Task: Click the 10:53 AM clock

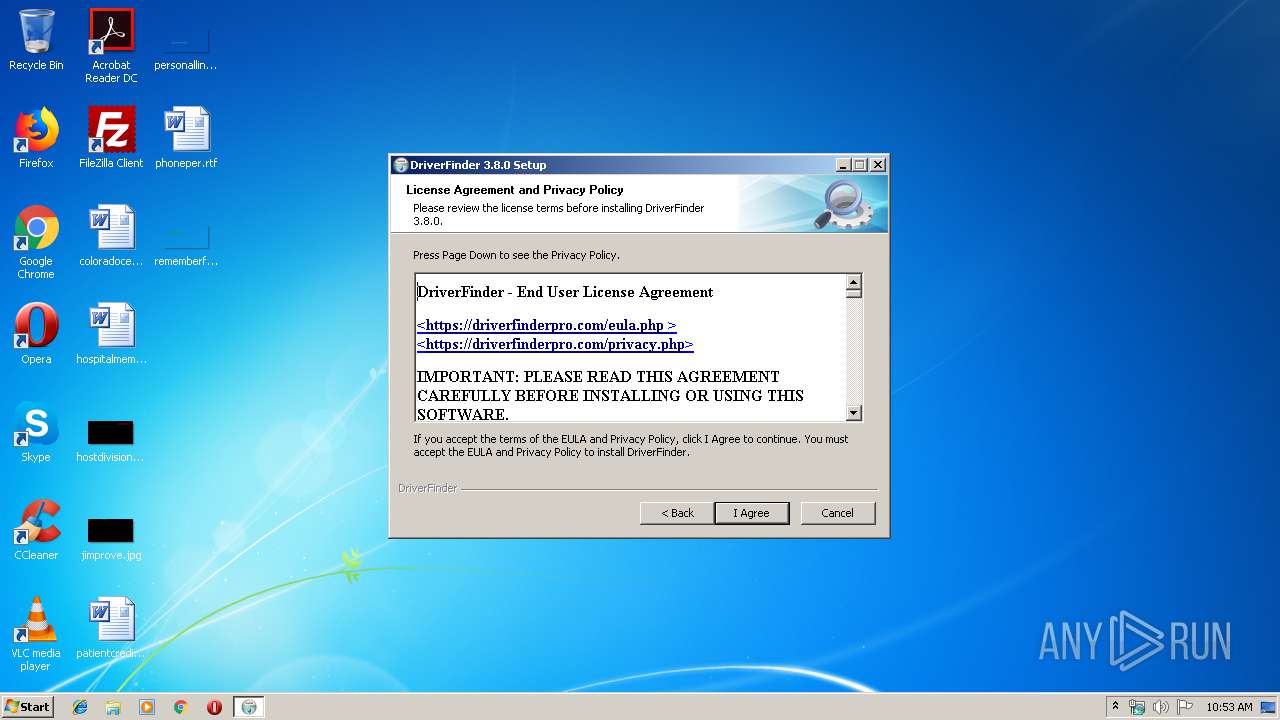Action: coord(1229,707)
